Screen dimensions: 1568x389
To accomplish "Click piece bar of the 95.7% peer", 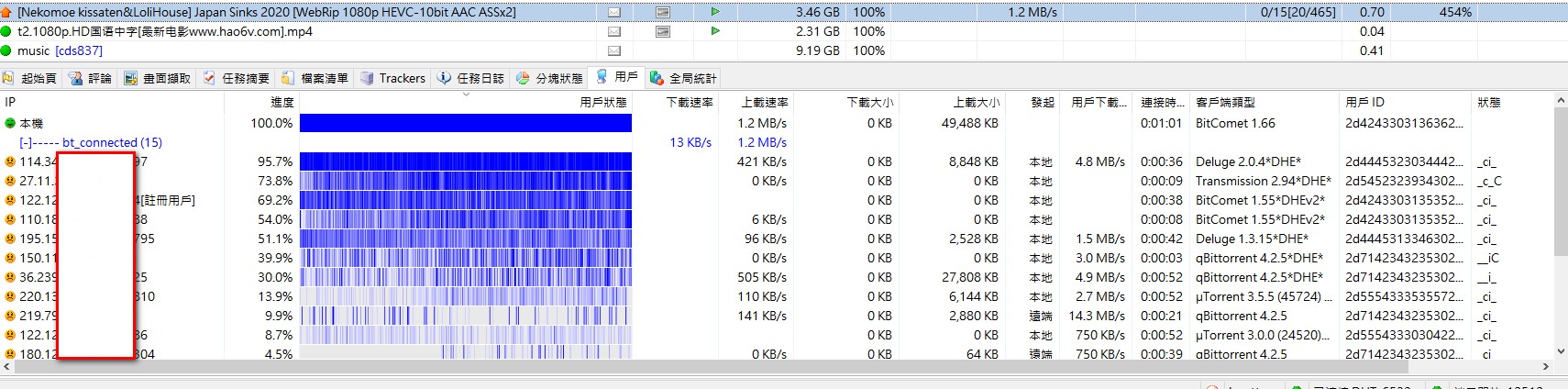I will 466,161.
